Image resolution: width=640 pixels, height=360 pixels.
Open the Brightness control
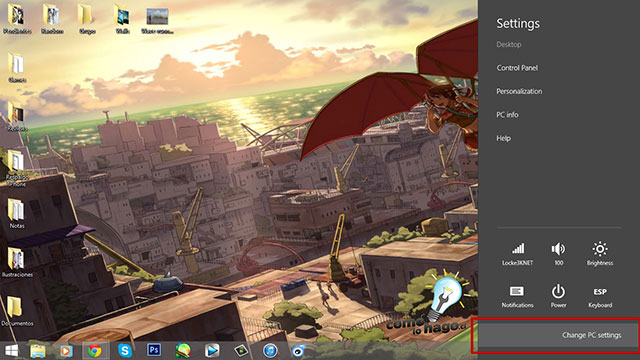click(x=600, y=254)
